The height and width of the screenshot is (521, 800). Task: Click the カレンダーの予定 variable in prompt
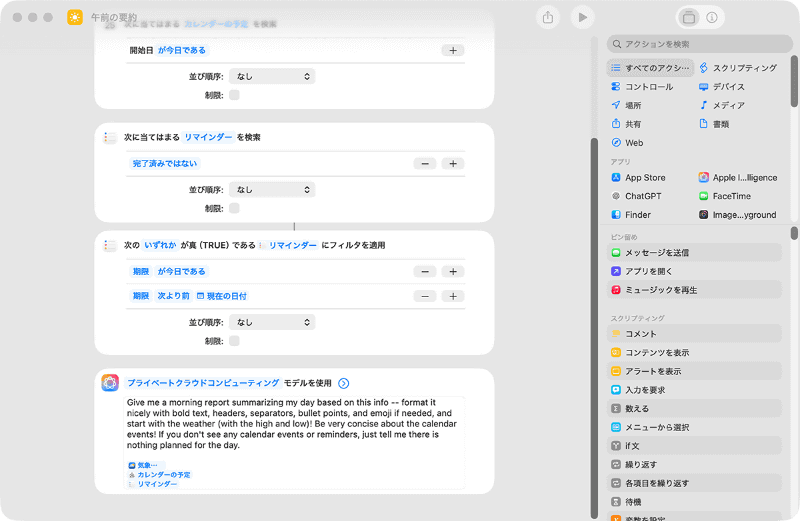coord(160,475)
